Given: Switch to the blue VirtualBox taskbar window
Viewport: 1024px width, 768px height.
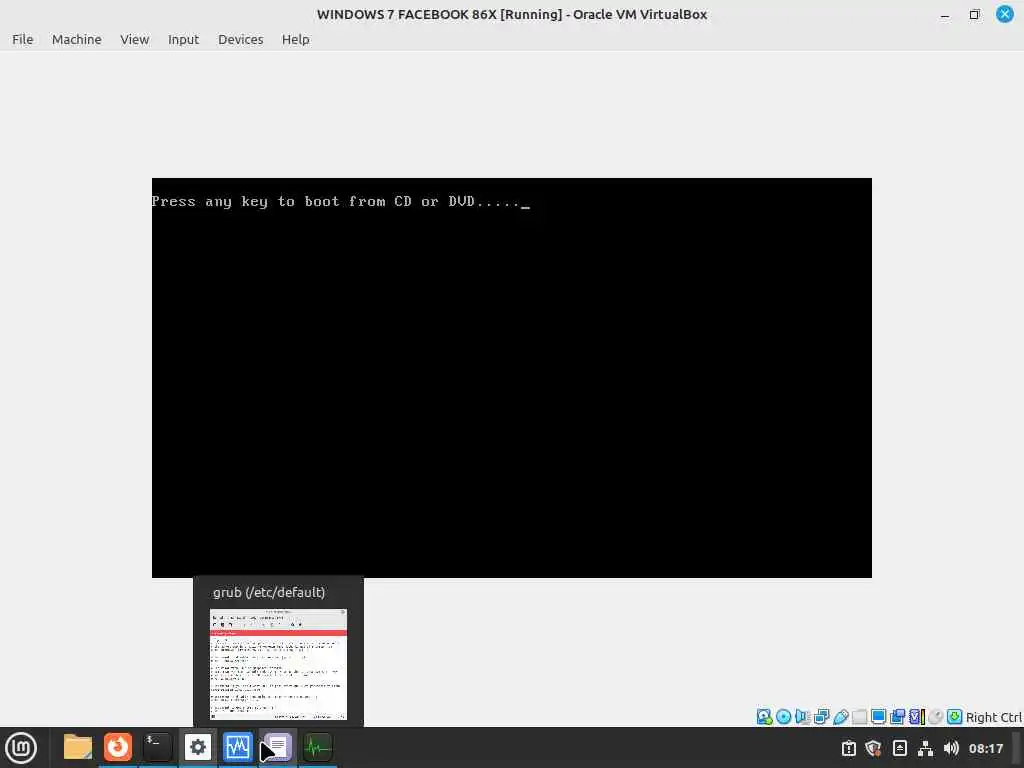Looking at the screenshot, I should (x=237, y=747).
